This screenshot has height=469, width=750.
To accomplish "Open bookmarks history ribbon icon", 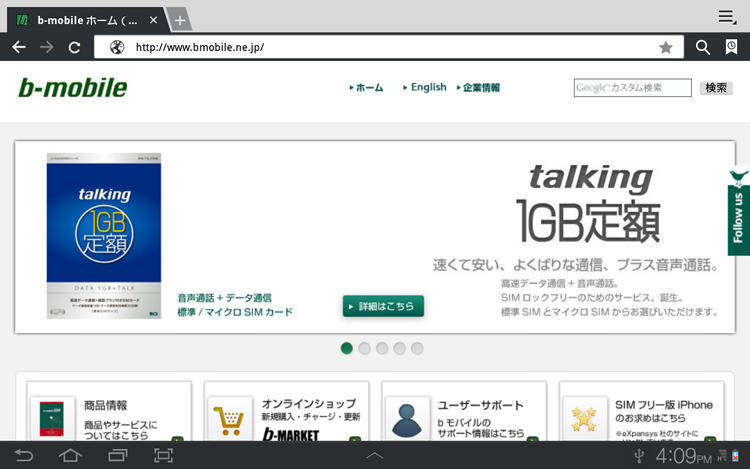I will click(x=731, y=47).
